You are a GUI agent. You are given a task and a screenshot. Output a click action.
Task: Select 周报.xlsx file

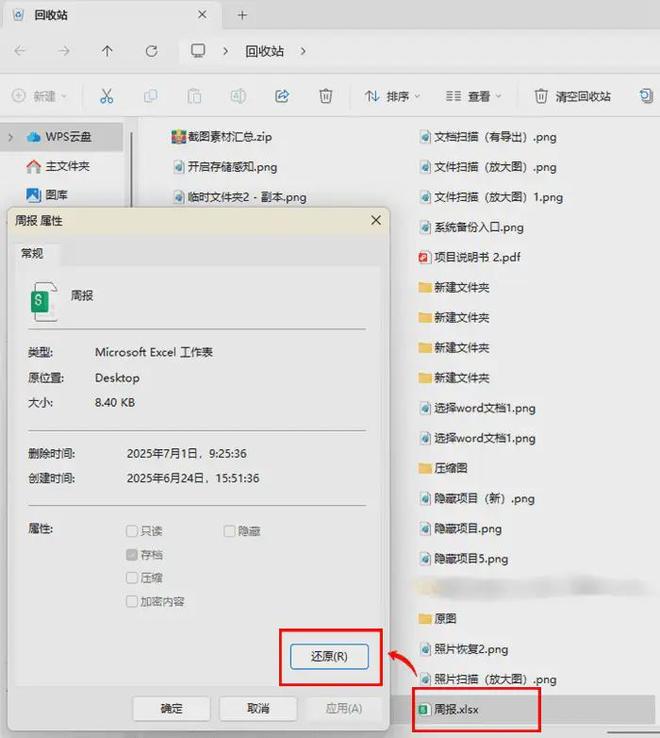coord(448,709)
